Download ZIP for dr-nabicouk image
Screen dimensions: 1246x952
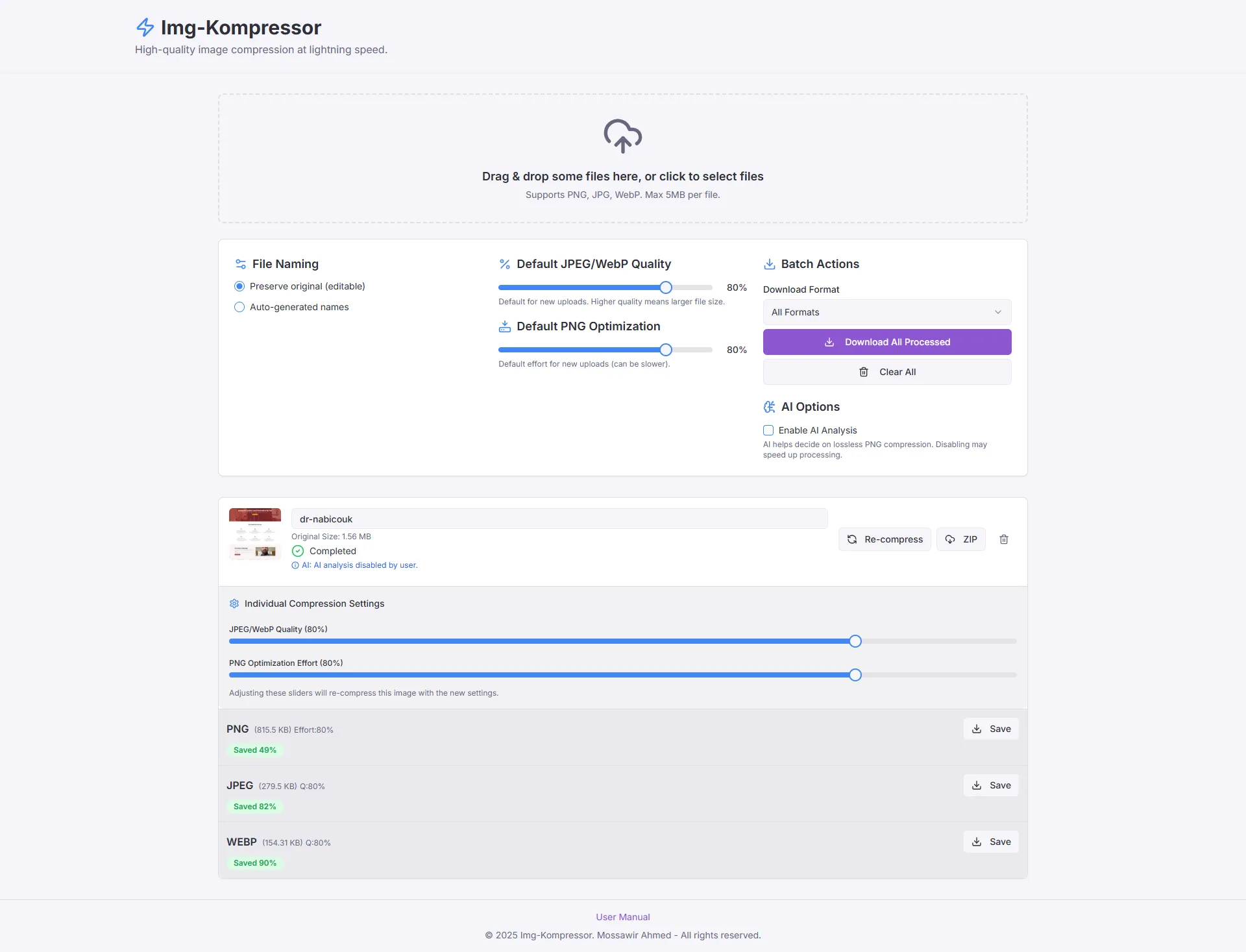click(x=961, y=539)
